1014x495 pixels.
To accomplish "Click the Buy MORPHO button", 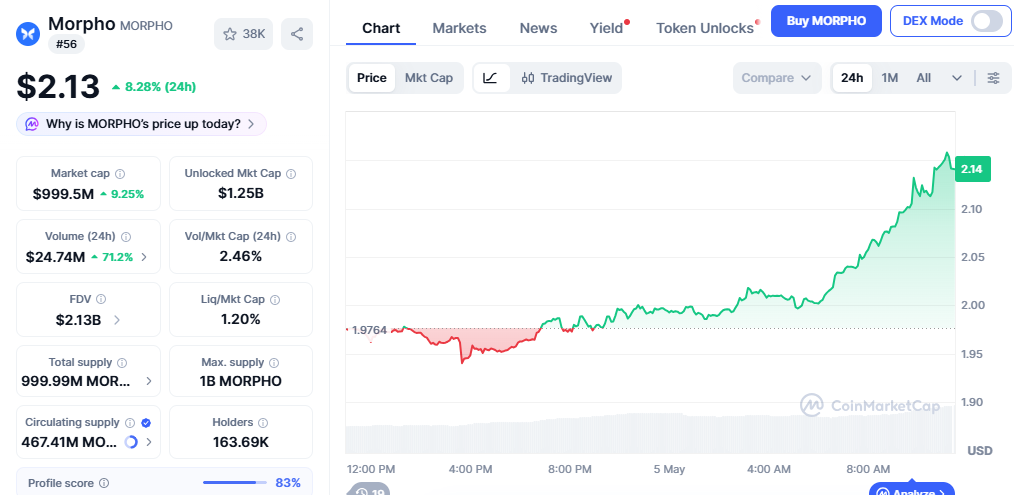I will [x=826, y=21].
